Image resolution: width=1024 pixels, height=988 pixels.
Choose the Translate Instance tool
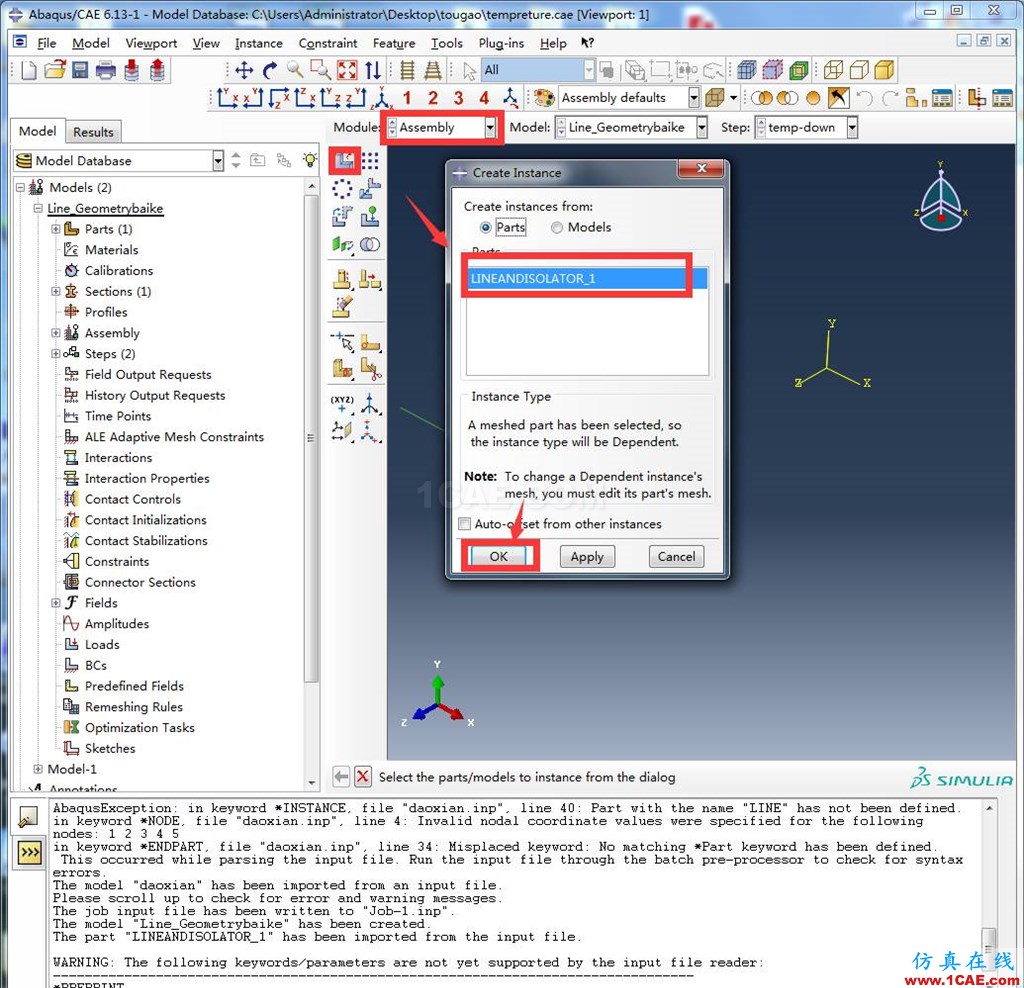pyautogui.click(x=370, y=189)
